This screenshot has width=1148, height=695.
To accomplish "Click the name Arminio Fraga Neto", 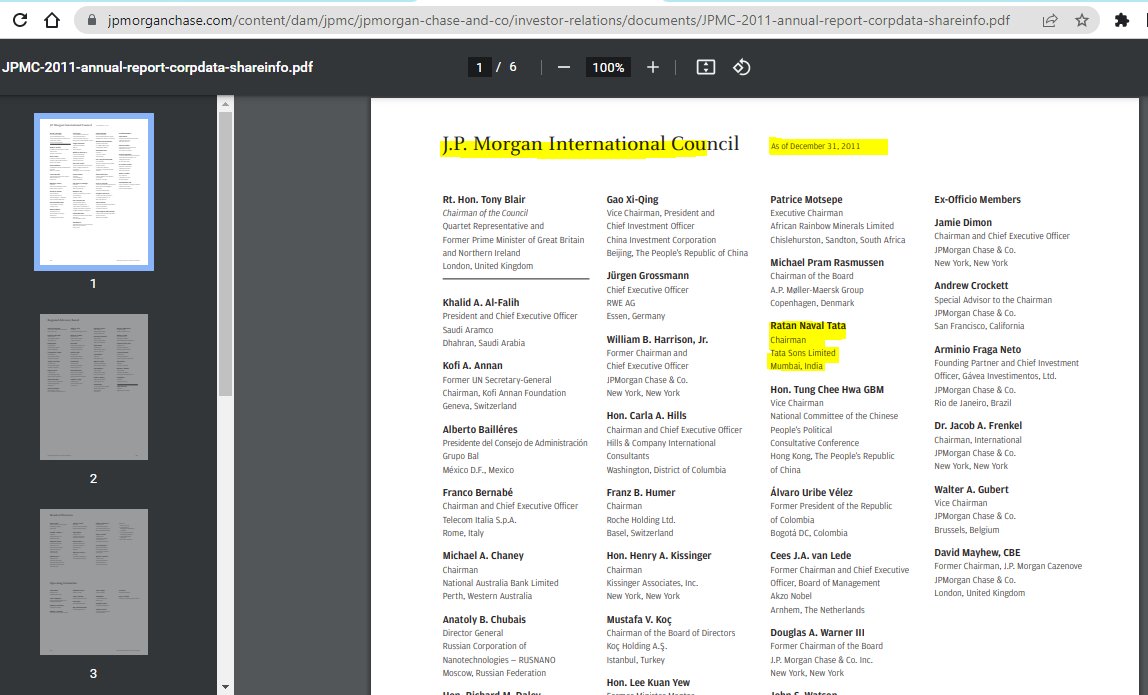I will (977, 350).
